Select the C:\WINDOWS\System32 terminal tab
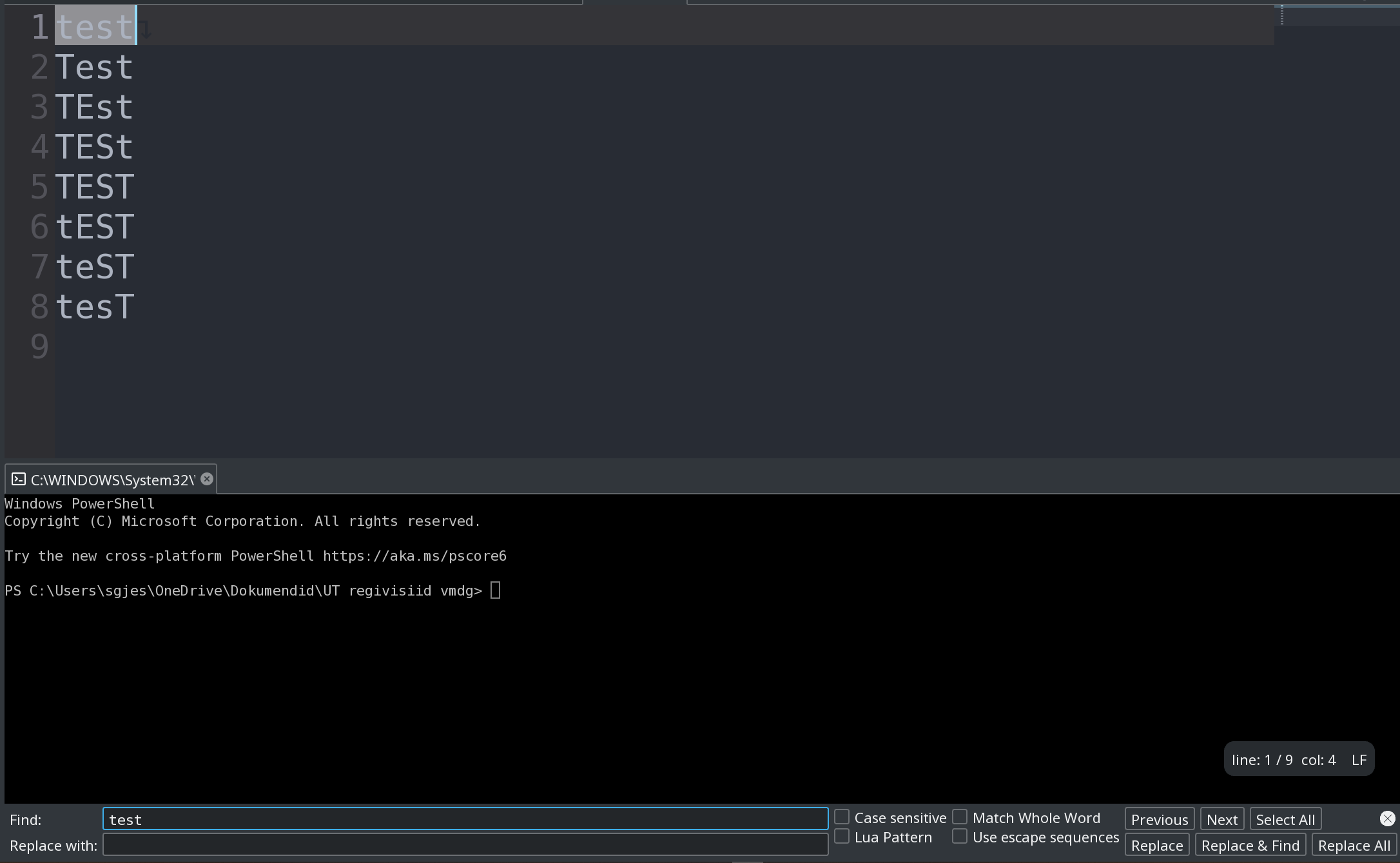The width and height of the screenshot is (1400, 863). pos(111,479)
